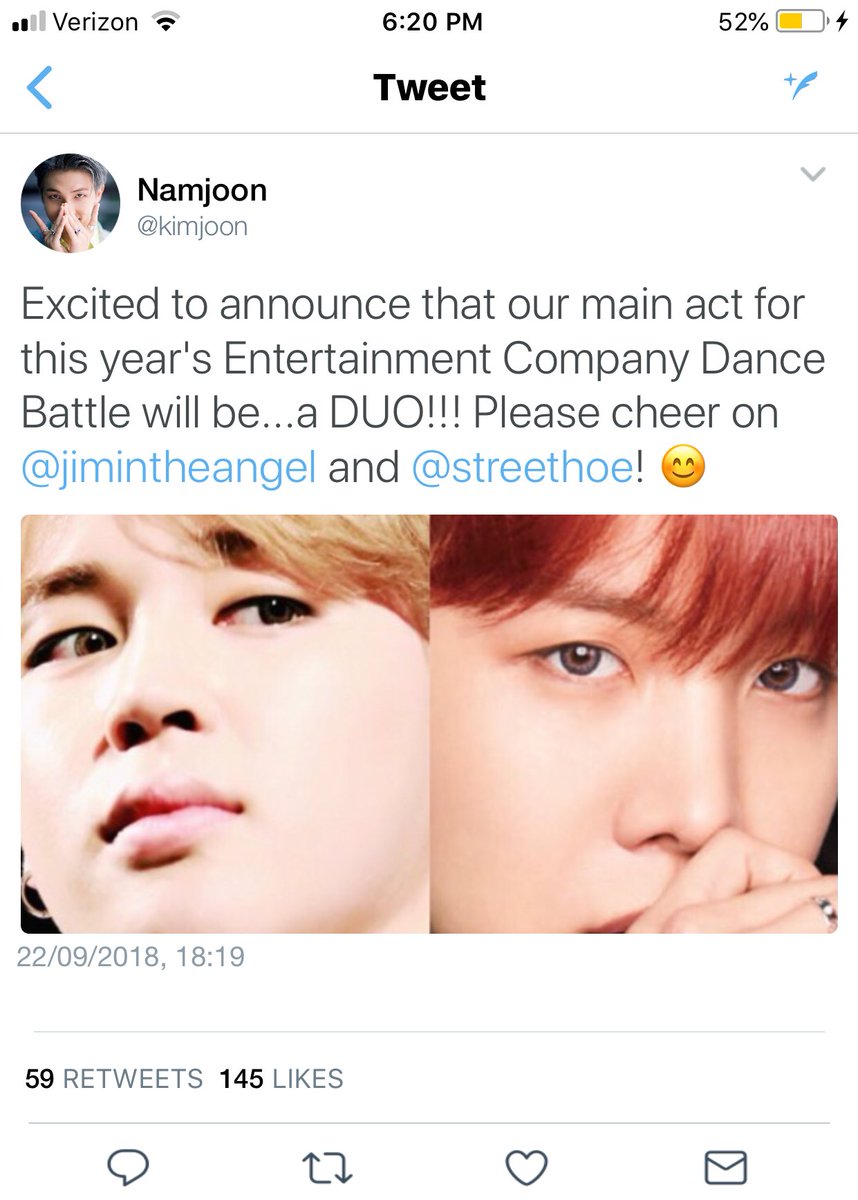Open the sparkle top tweets icon
The height and width of the screenshot is (1200, 858).
coord(803,87)
